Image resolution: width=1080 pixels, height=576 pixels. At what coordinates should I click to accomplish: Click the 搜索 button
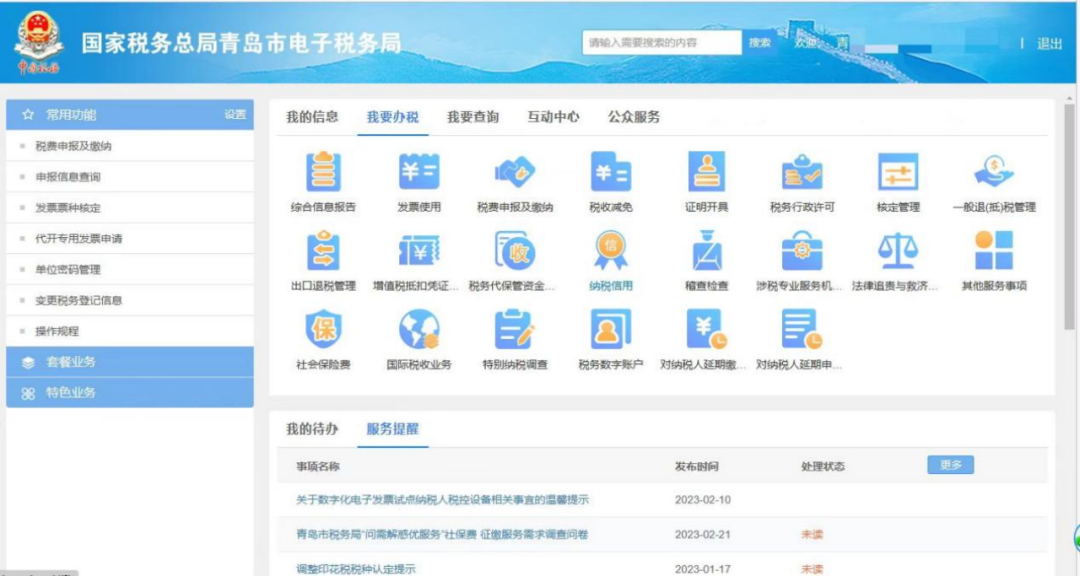coord(760,43)
